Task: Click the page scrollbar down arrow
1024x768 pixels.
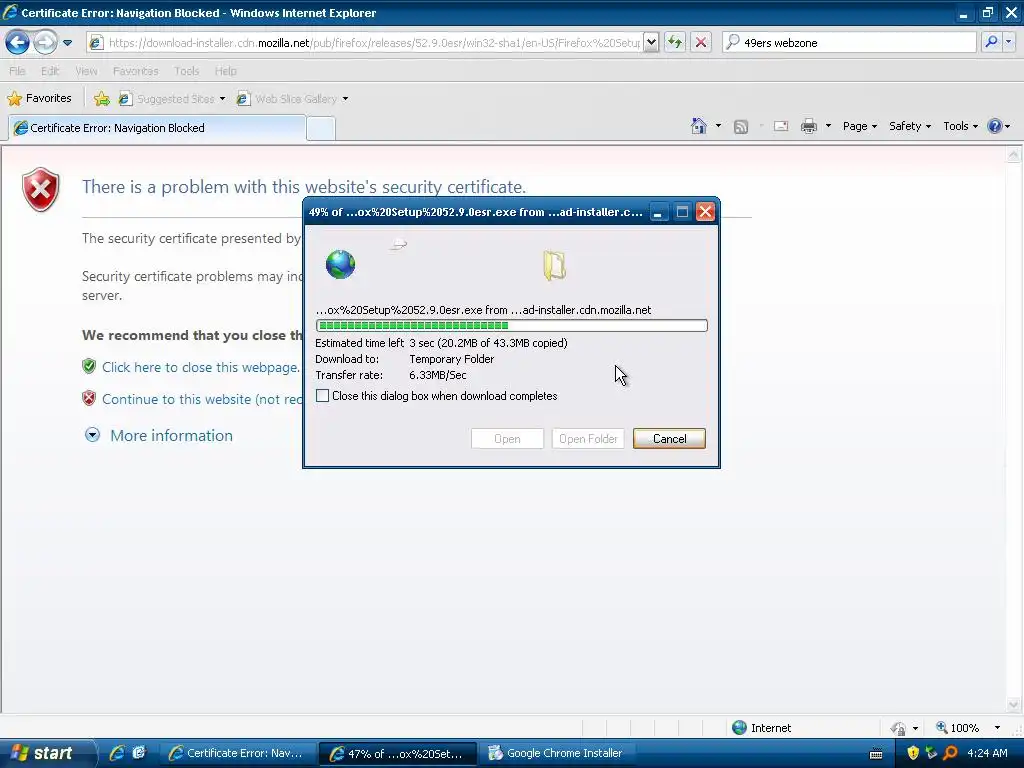Action: 1014,705
